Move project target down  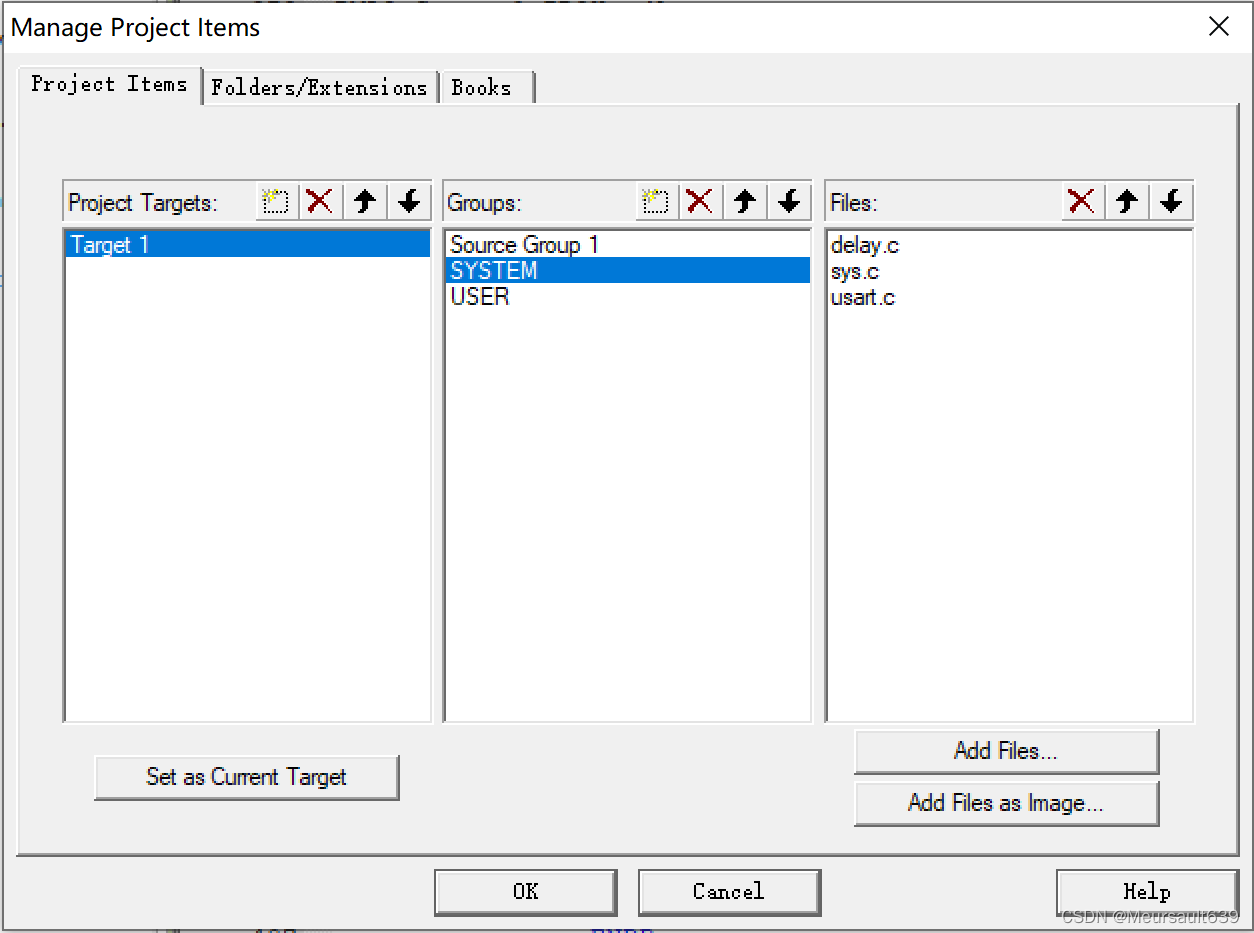tap(409, 202)
